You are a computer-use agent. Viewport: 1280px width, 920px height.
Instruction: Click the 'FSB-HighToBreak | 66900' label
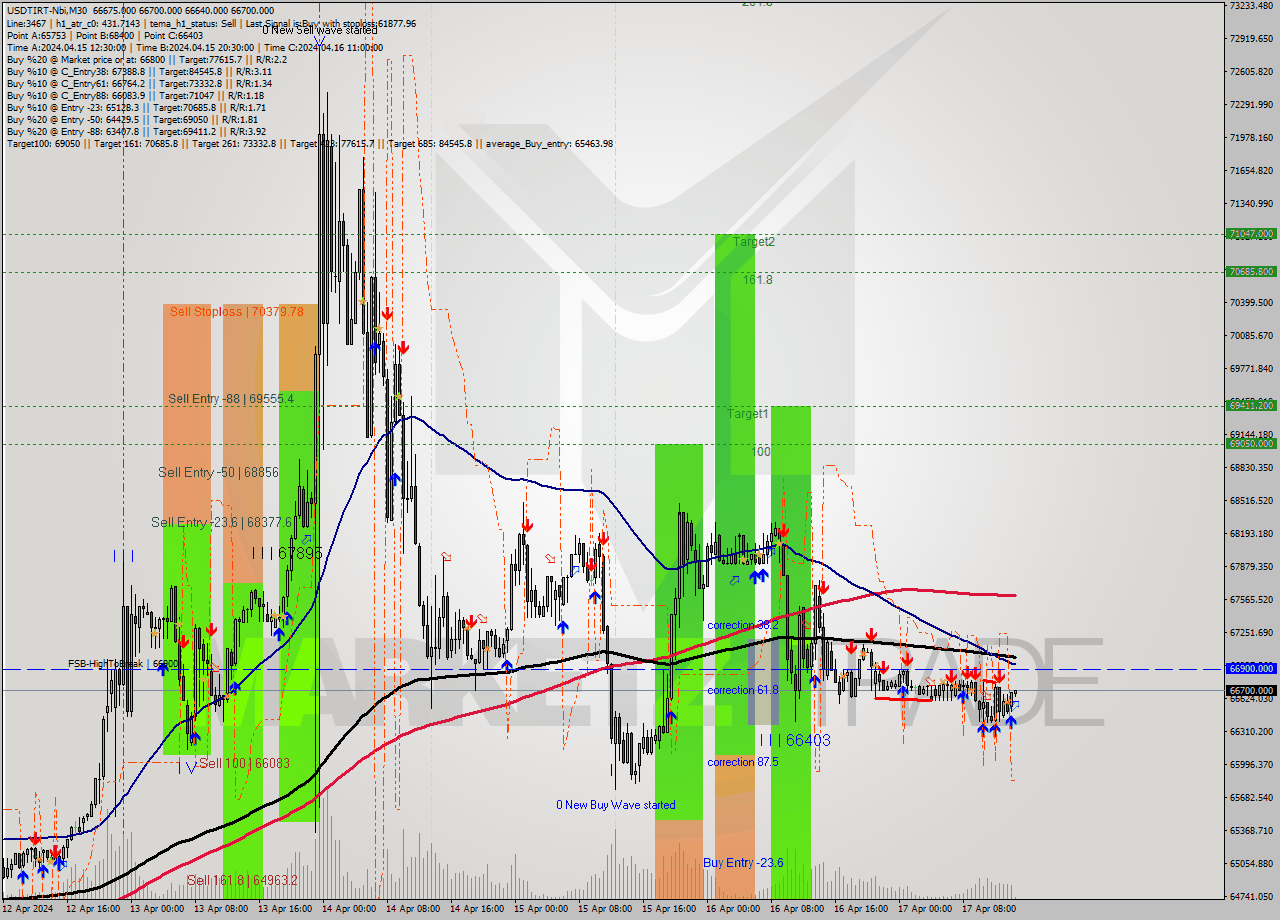(x=123, y=663)
